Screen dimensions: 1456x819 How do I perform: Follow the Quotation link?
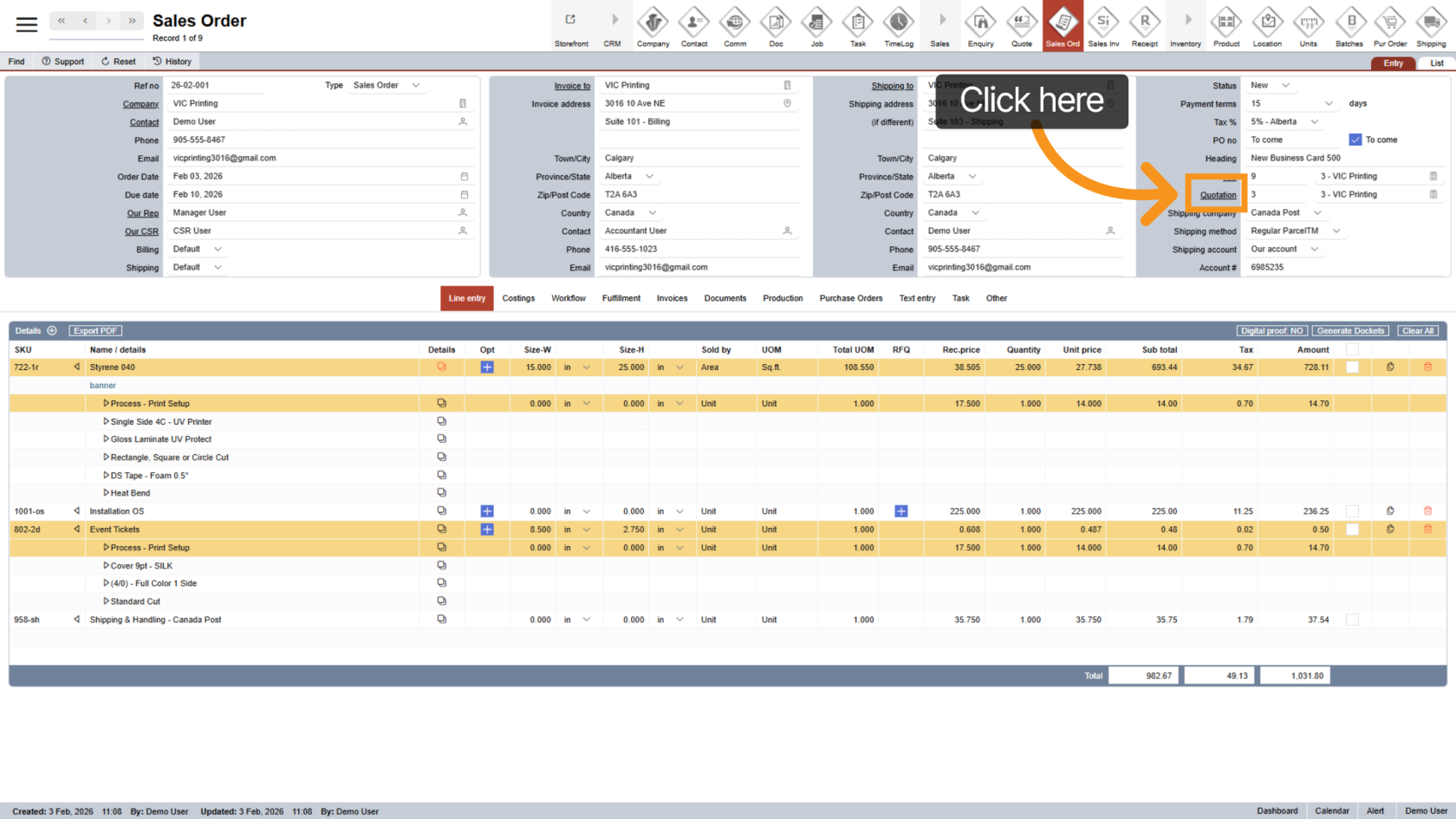(x=1218, y=195)
